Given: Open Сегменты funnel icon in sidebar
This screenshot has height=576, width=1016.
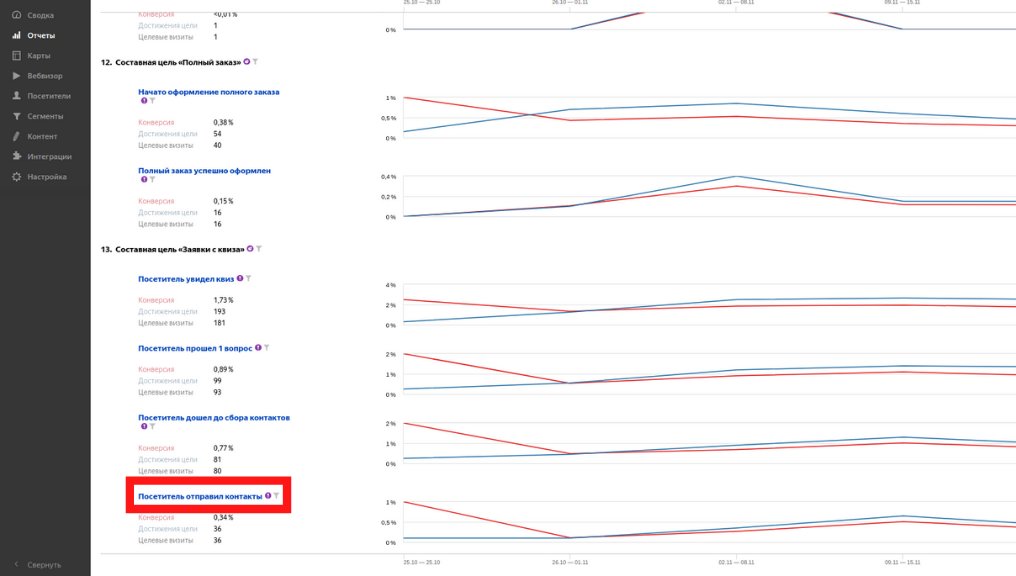Looking at the screenshot, I should [16, 116].
